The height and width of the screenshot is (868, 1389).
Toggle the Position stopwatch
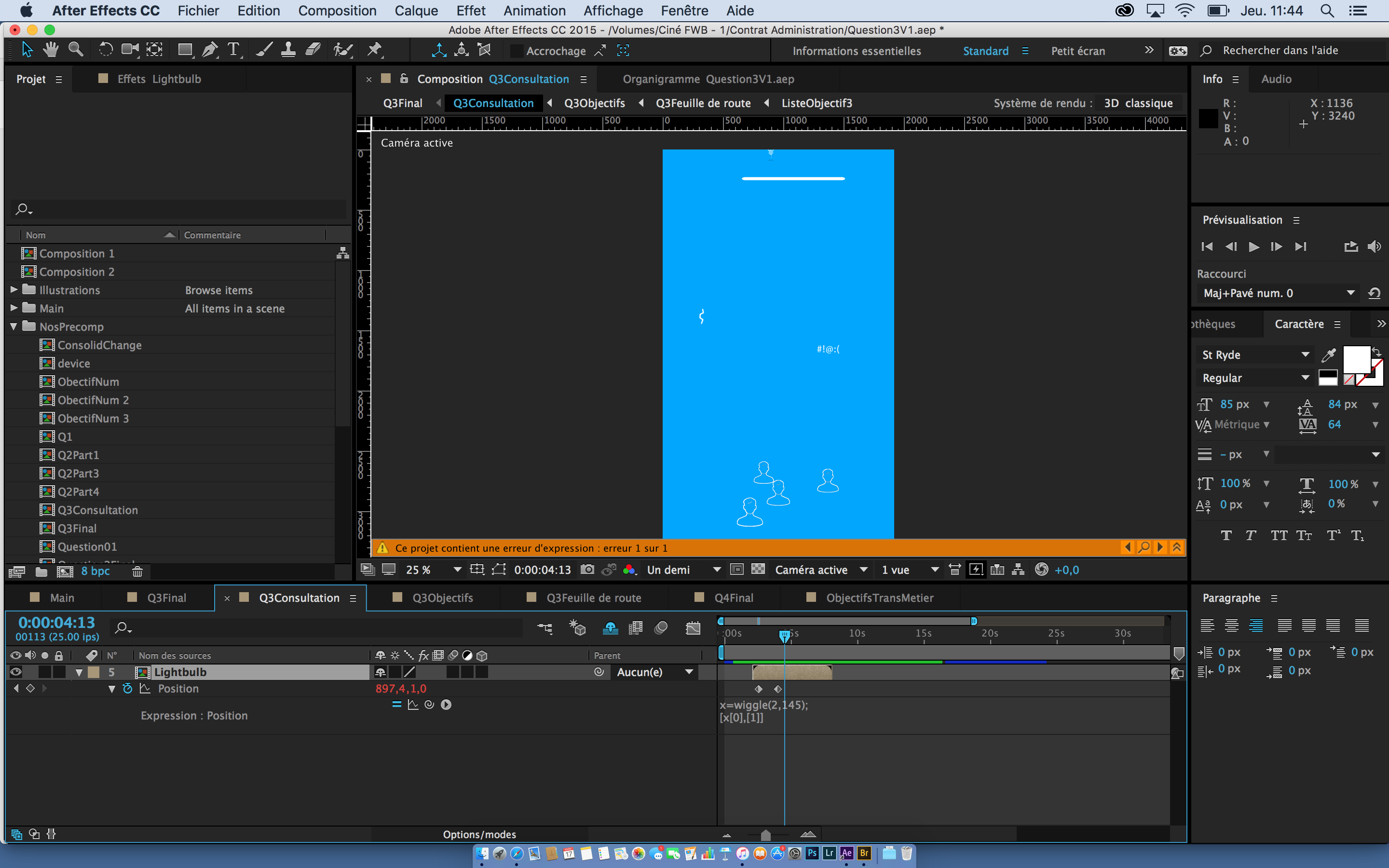(127, 688)
